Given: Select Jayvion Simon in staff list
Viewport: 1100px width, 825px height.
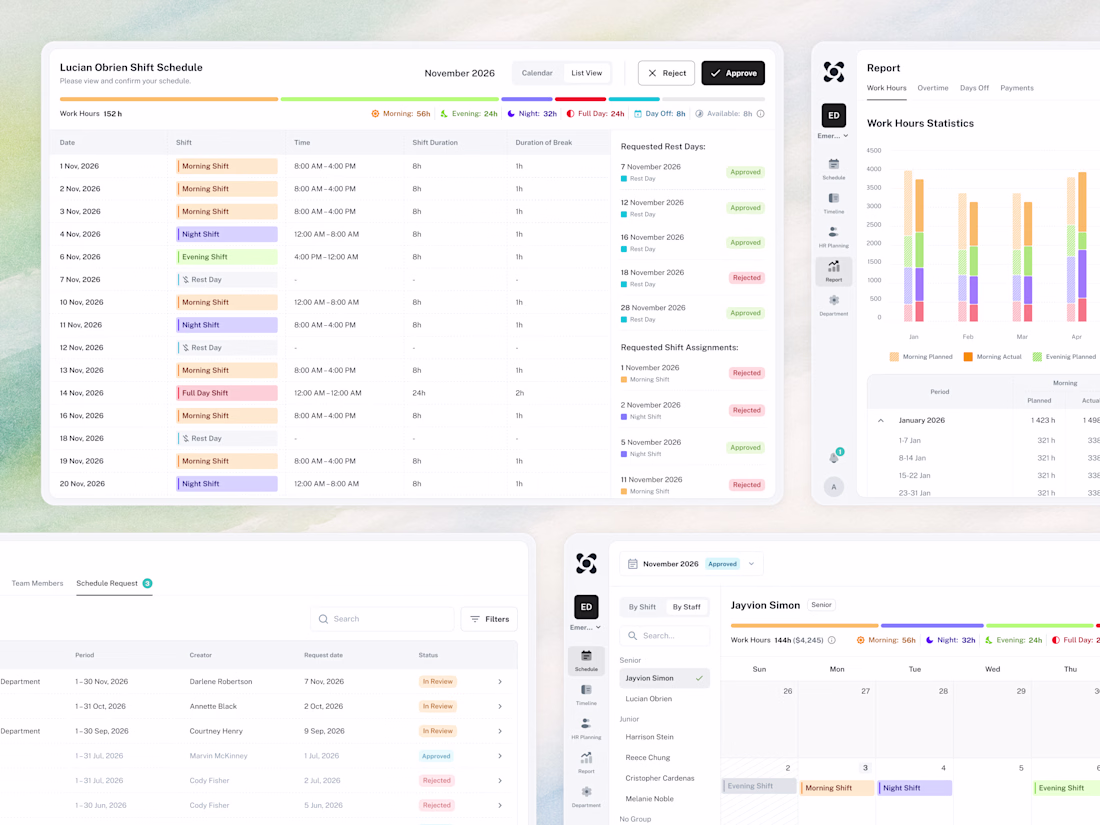Looking at the screenshot, I should pos(664,678).
